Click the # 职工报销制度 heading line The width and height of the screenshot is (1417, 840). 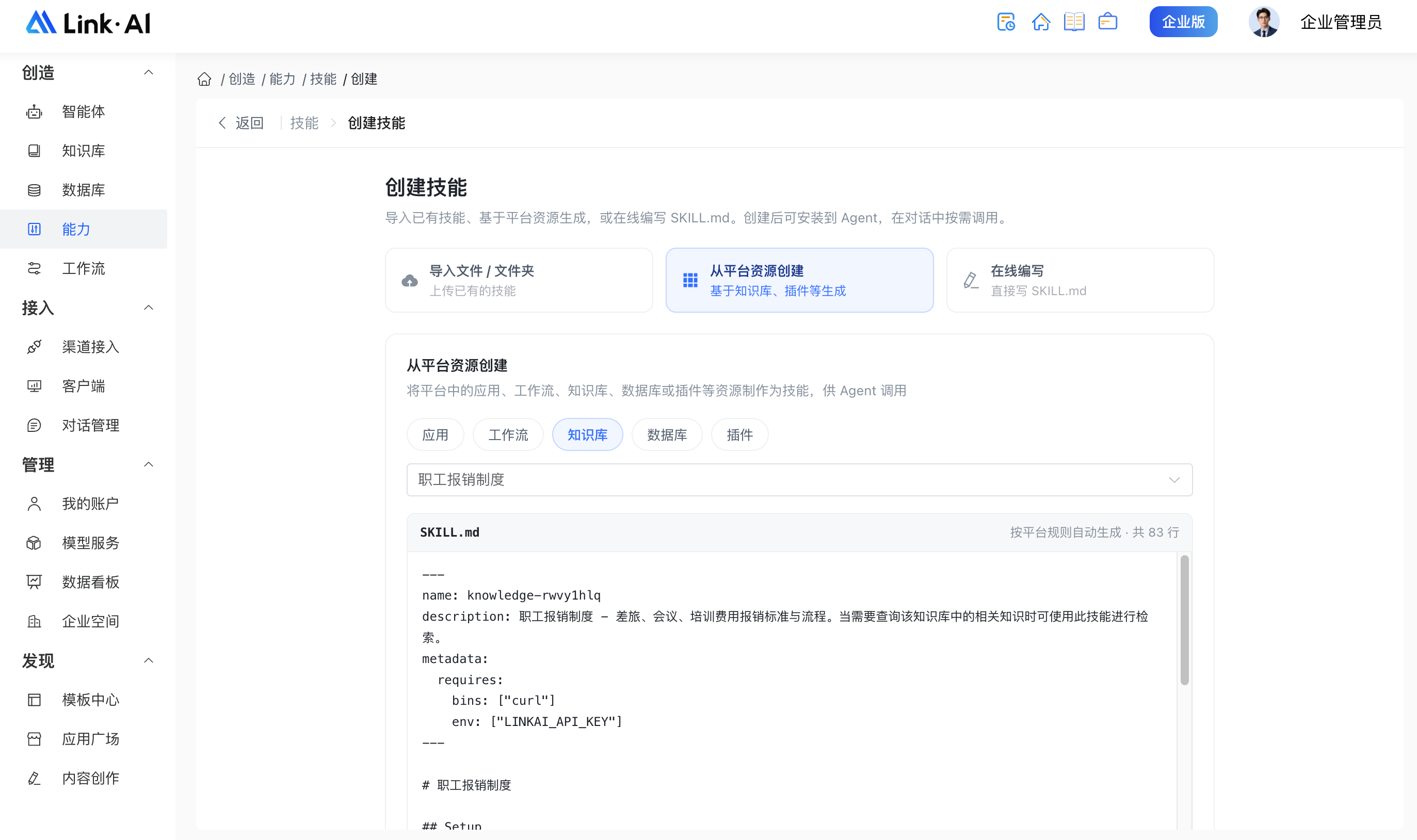[466, 785]
